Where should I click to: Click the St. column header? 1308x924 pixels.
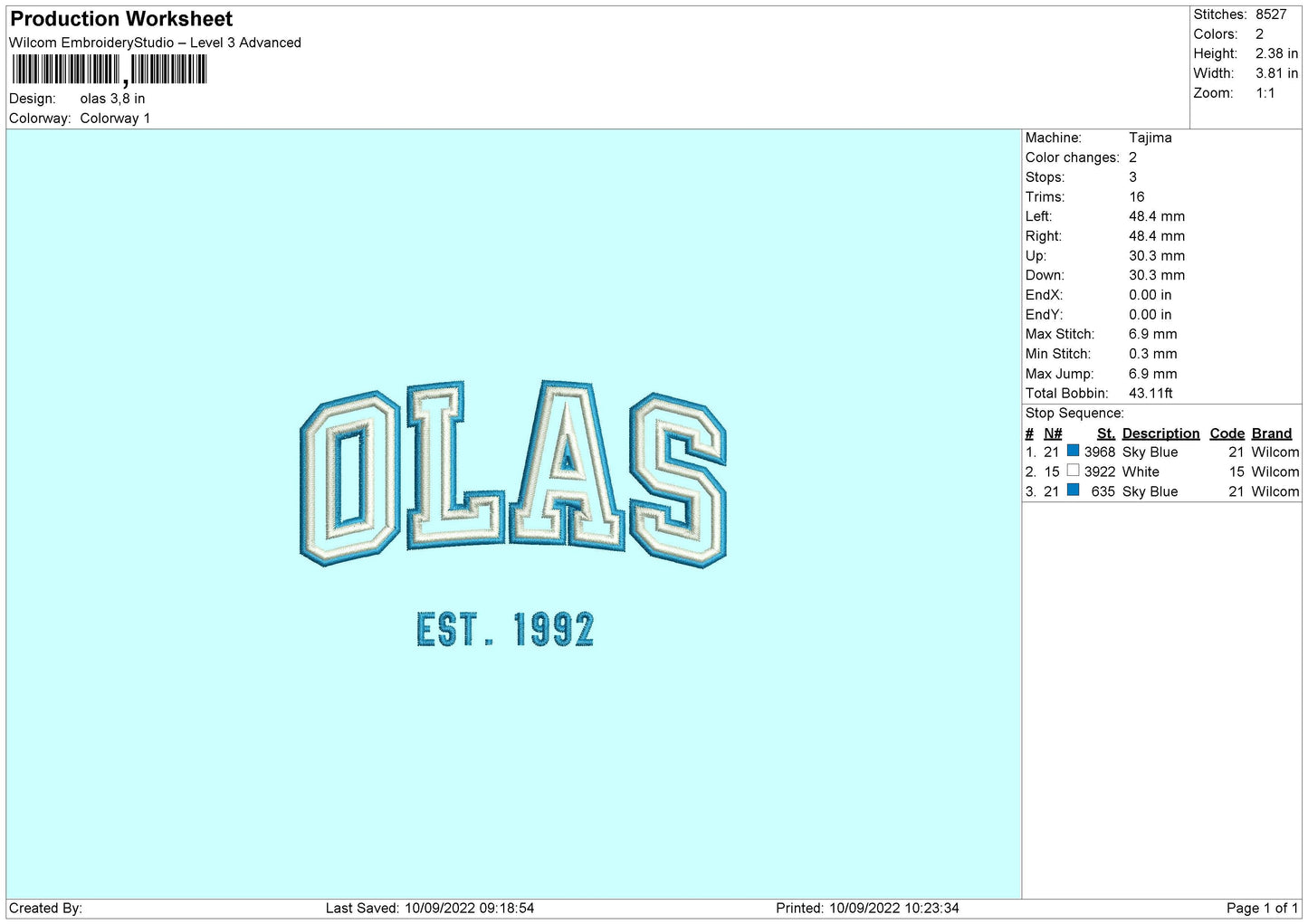coord(1105,433)
